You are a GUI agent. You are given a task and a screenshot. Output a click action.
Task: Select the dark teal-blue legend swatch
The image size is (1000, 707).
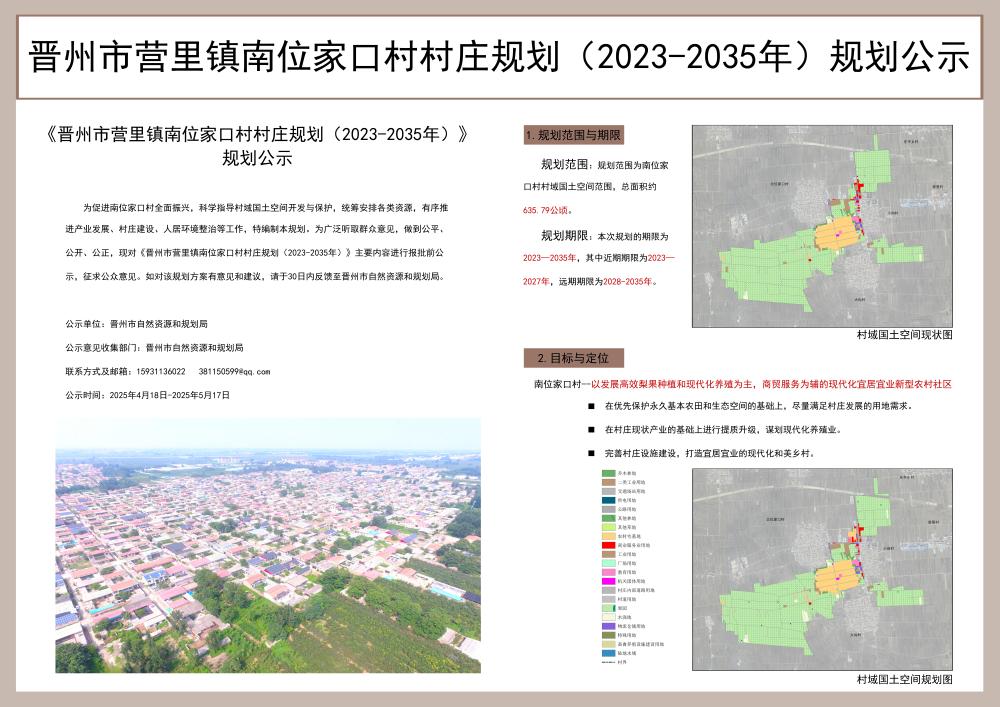[x=608, y=500]
